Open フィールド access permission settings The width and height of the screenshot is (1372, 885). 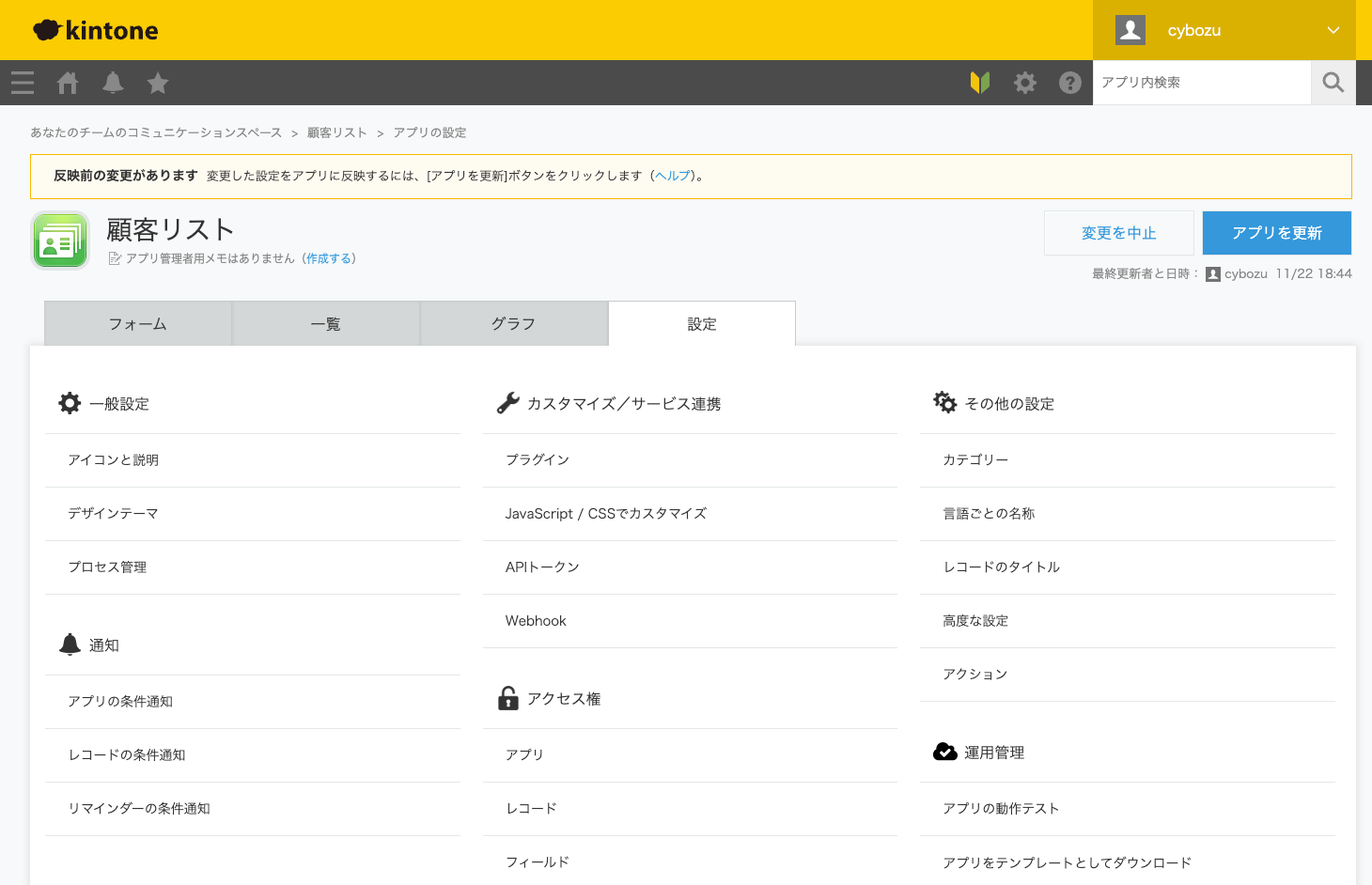[690, 862]
